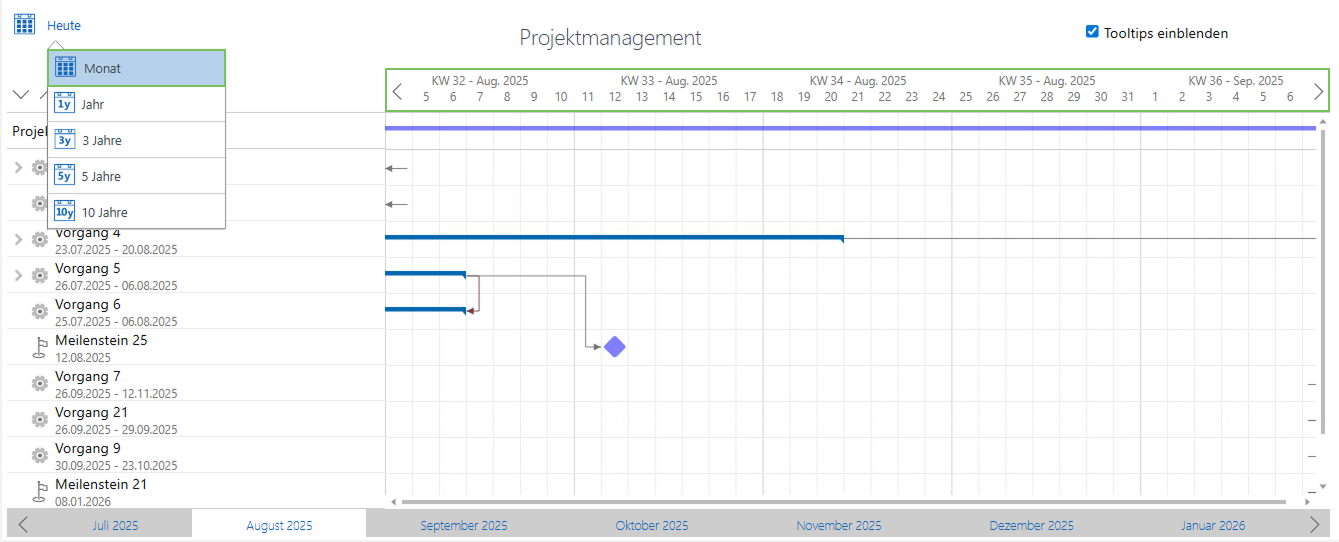Click the Vorgang 4 blue Gantt bar
The image size is (1339, 542).
point(614,238)
